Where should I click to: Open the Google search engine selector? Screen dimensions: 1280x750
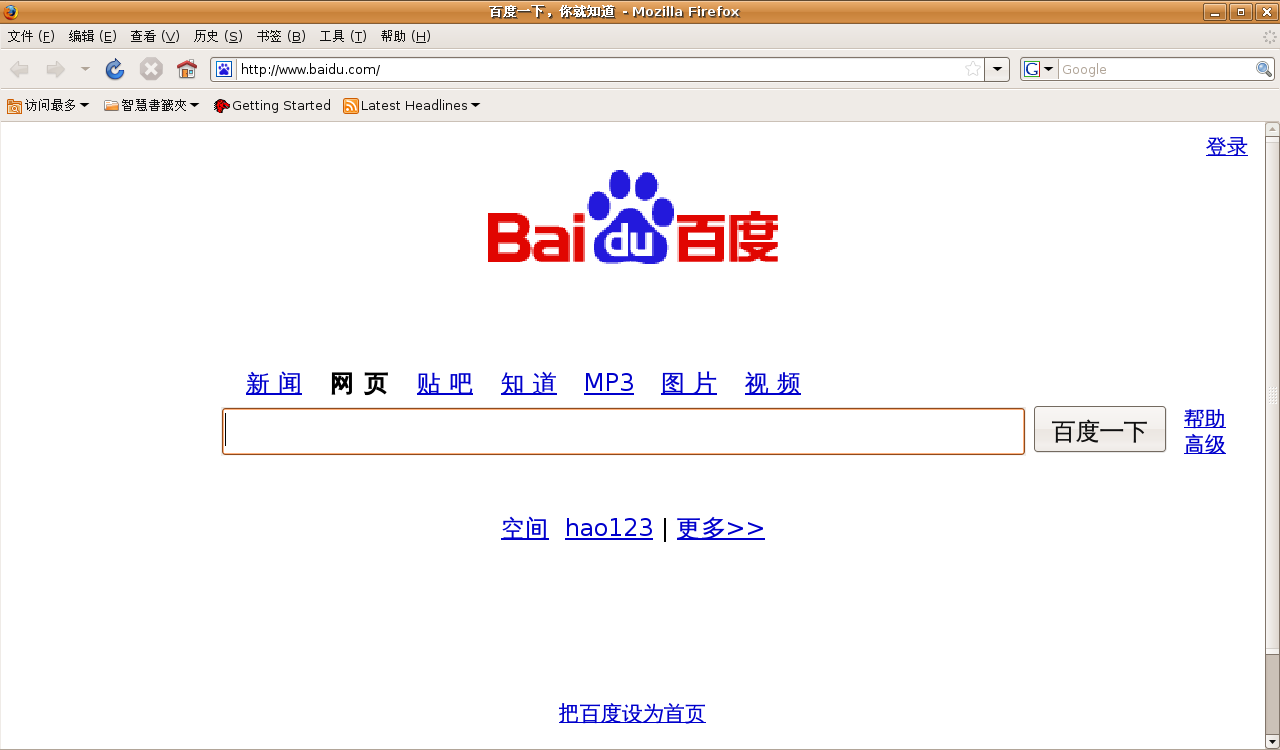tap(1039, 69)
